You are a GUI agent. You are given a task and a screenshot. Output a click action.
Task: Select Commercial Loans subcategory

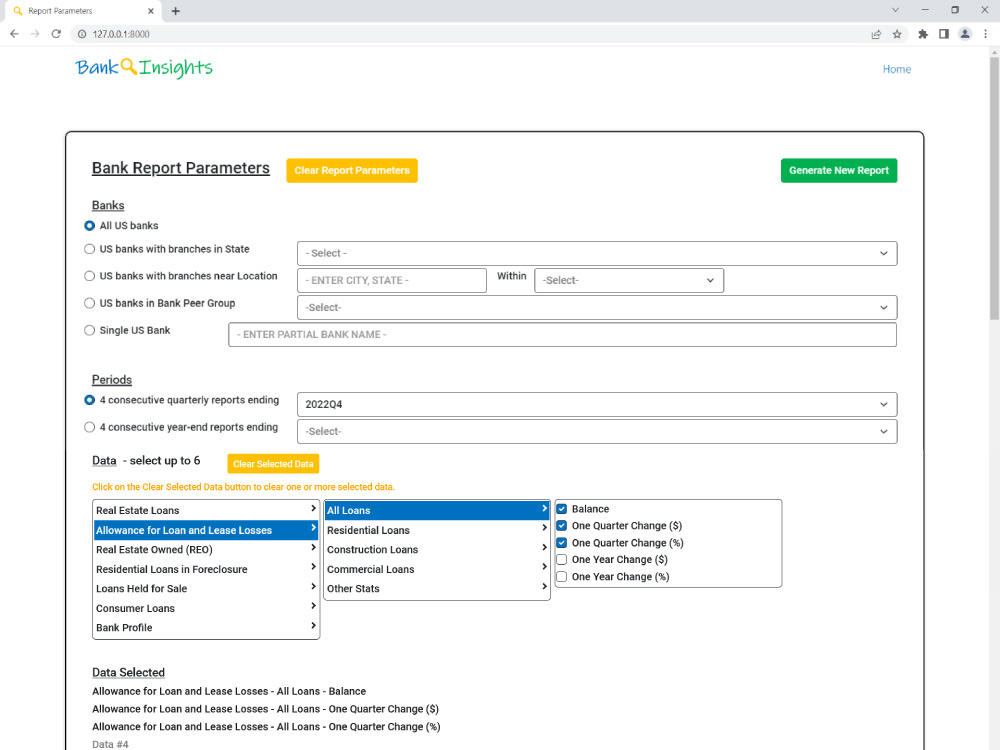click(x=437, y=569)
